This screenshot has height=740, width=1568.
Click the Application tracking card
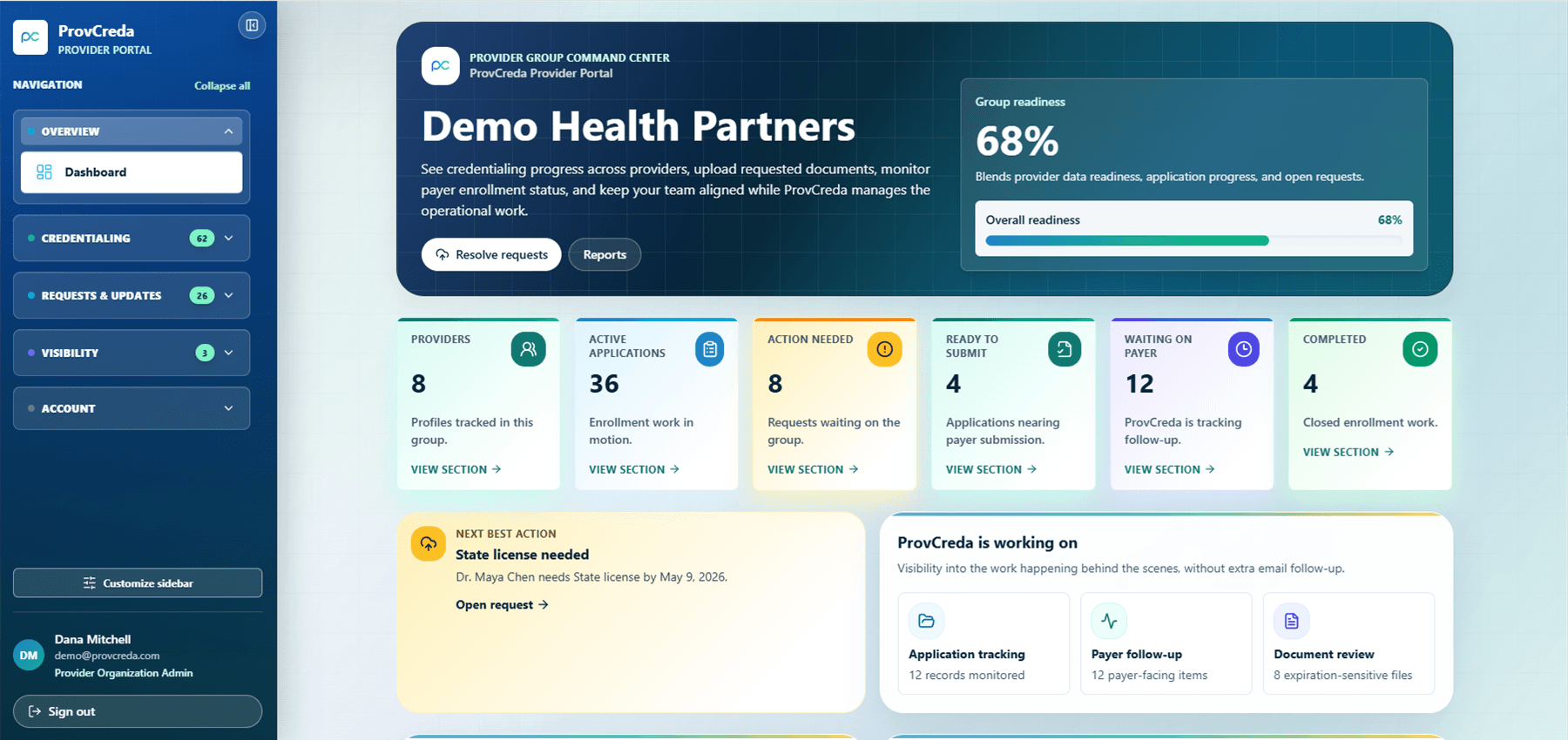(x=983, y=643)
